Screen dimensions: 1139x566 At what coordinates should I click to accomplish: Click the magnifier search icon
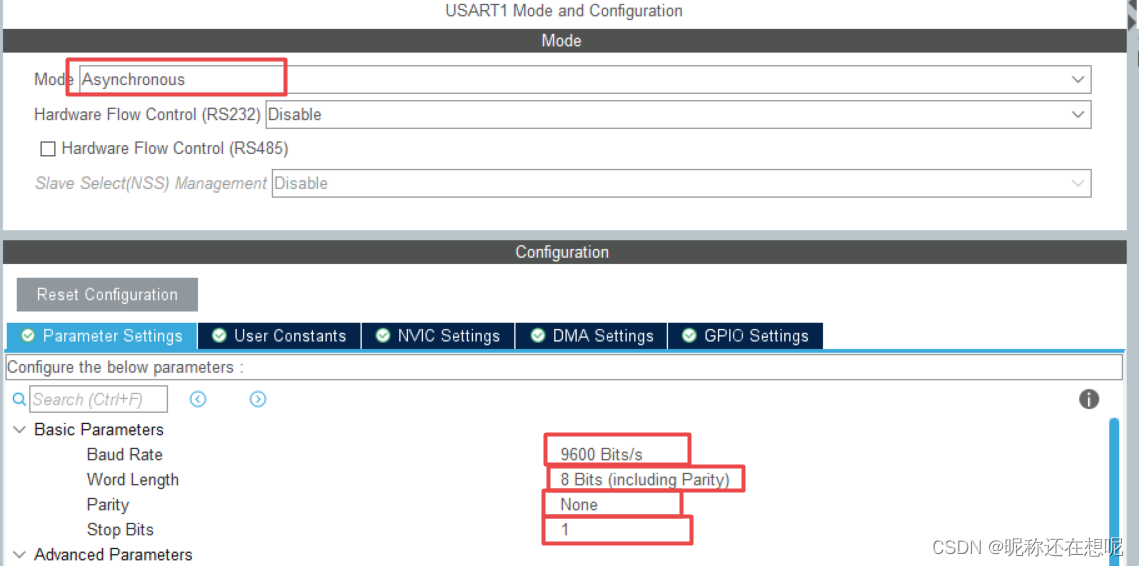click(20, 399)
